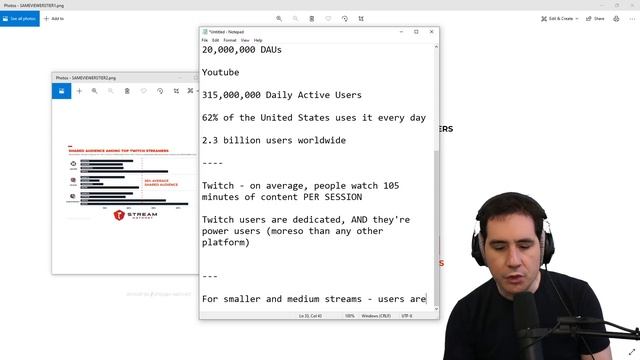Viewport: 640px width, 360px height.
Task: Open Notepad Format menu
Action: tap(230, 40)
